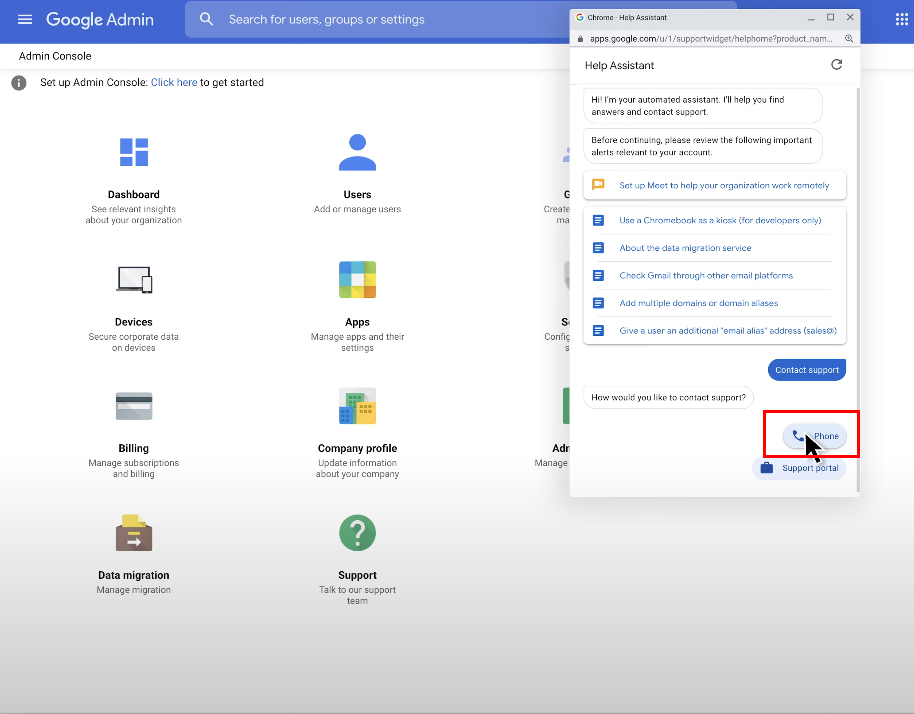Click the zoom icon in popup address bar
This screenshot has height=714, width=914.
click(849, 39)
